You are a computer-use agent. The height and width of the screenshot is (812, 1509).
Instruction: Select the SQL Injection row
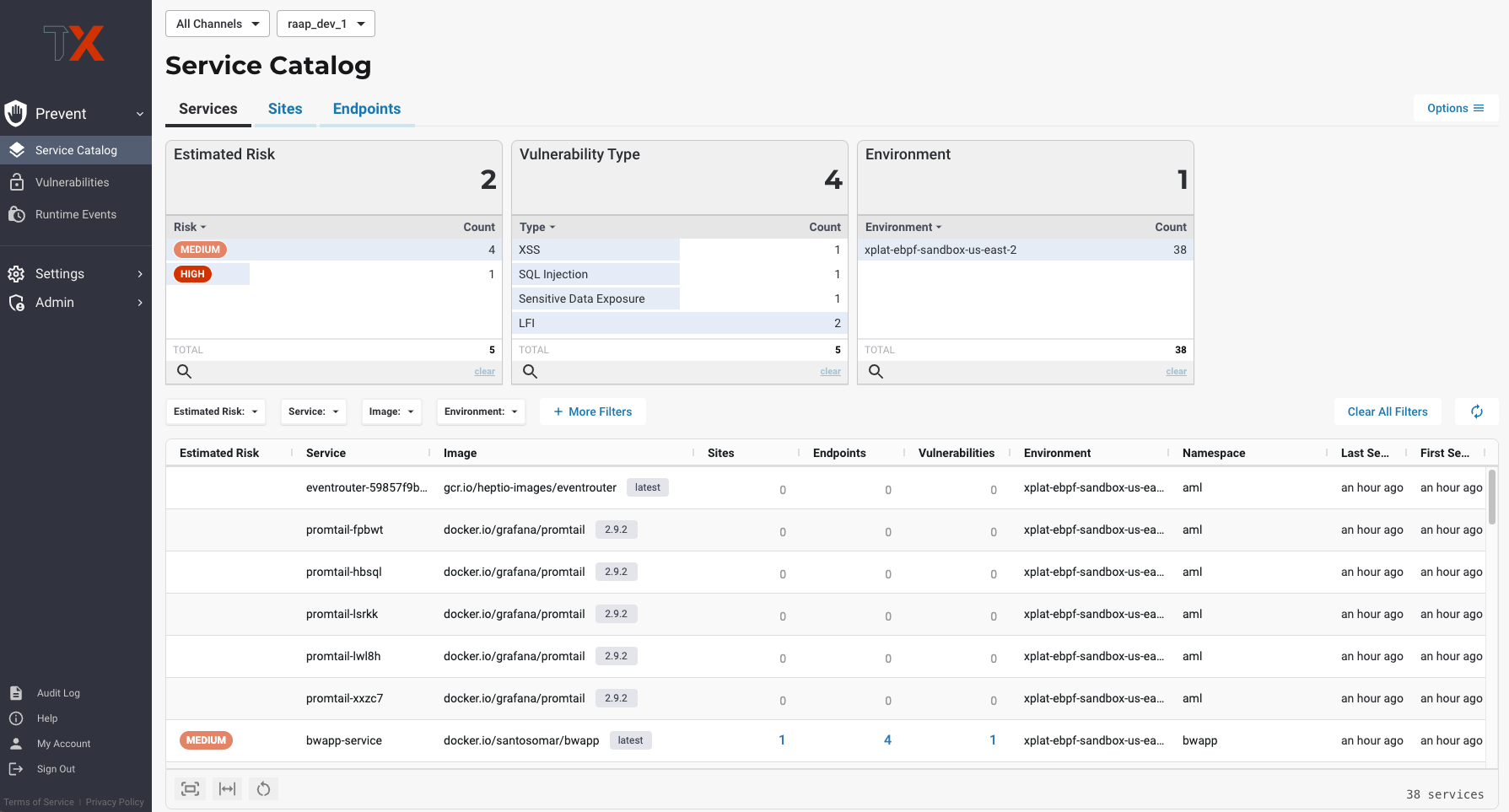[x=680, y=274]
